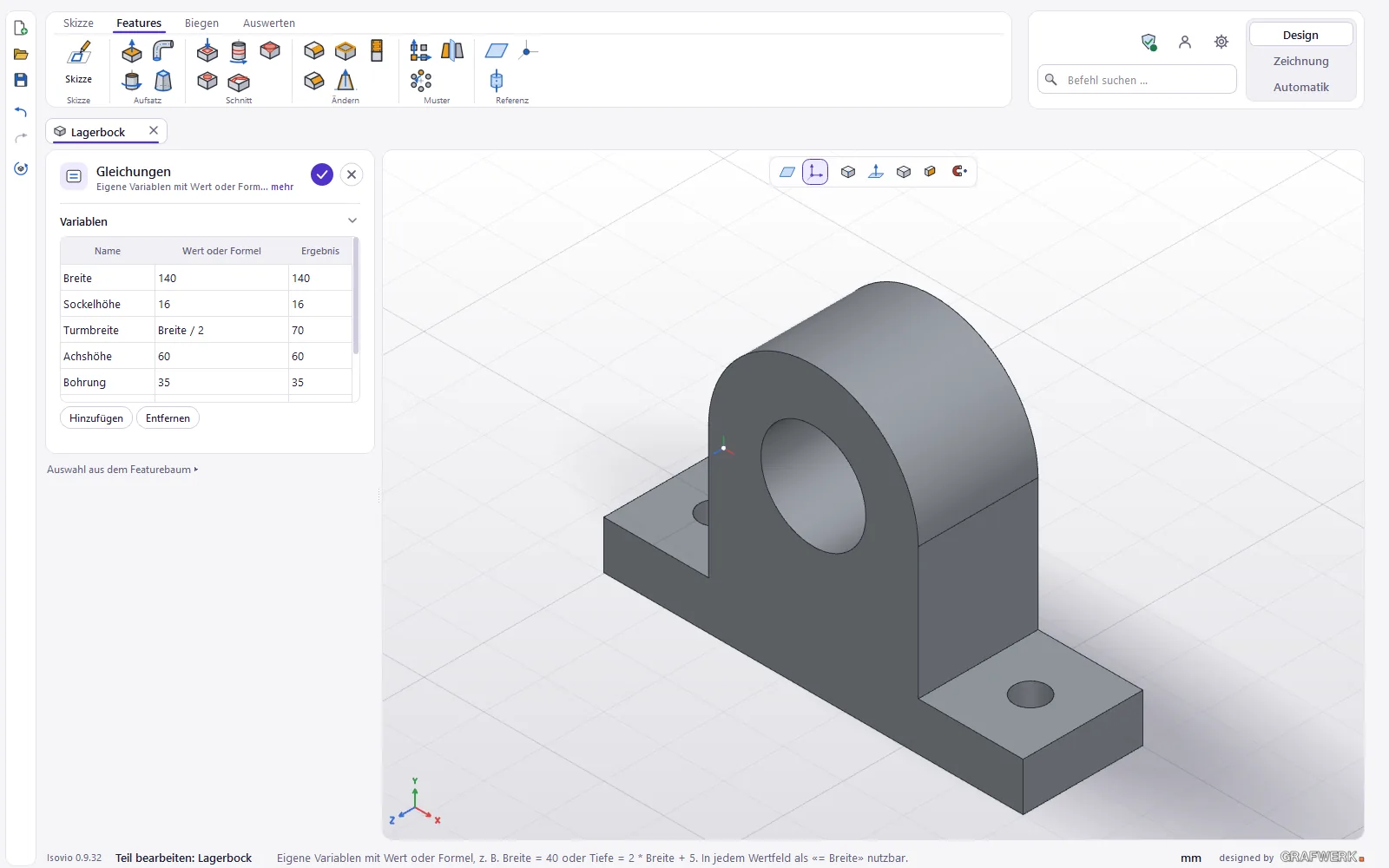Select the draft angle tool in Ändern

pyautogui.click(x=346, y=81)
